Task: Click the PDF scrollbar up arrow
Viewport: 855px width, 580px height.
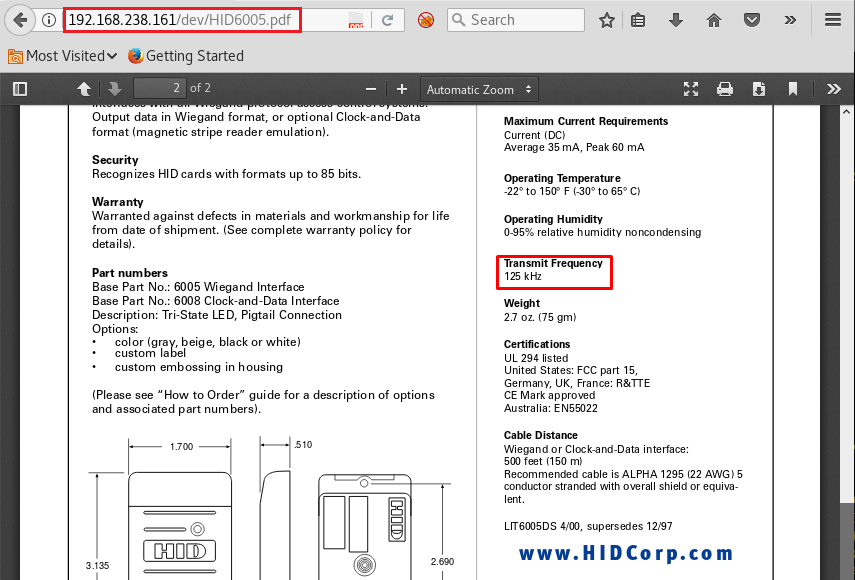Action: pos(846,112)
